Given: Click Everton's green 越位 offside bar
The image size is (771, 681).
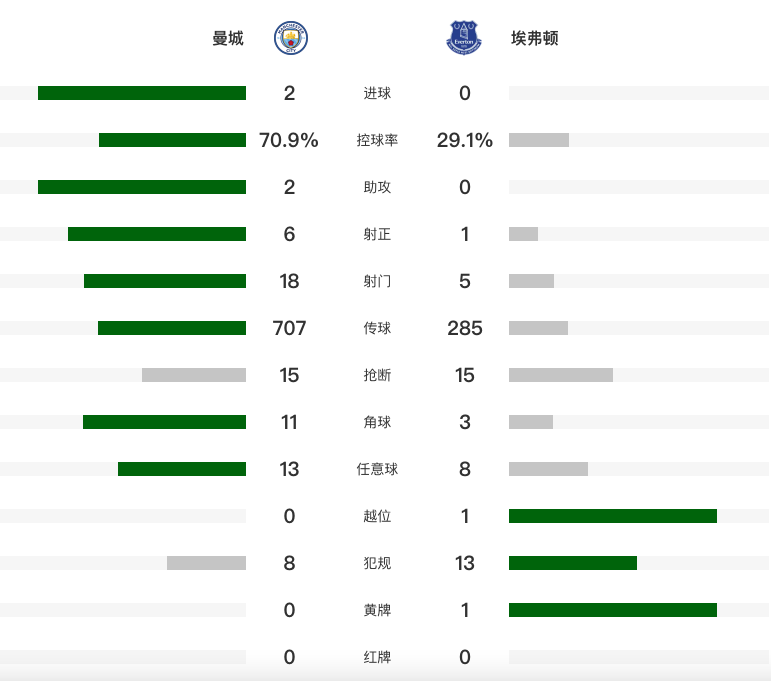Looking at the screenshot, I should point(613,516).
